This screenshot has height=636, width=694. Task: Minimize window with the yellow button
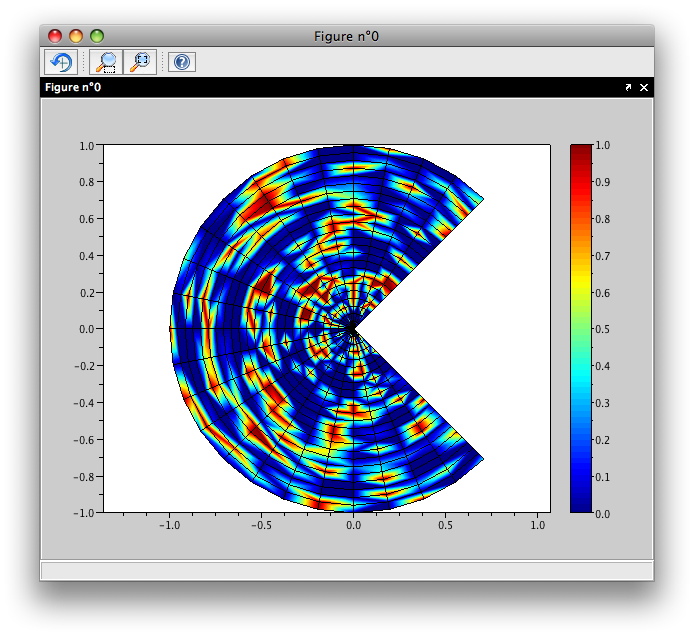pyautogui.click(x=76, y=36)
